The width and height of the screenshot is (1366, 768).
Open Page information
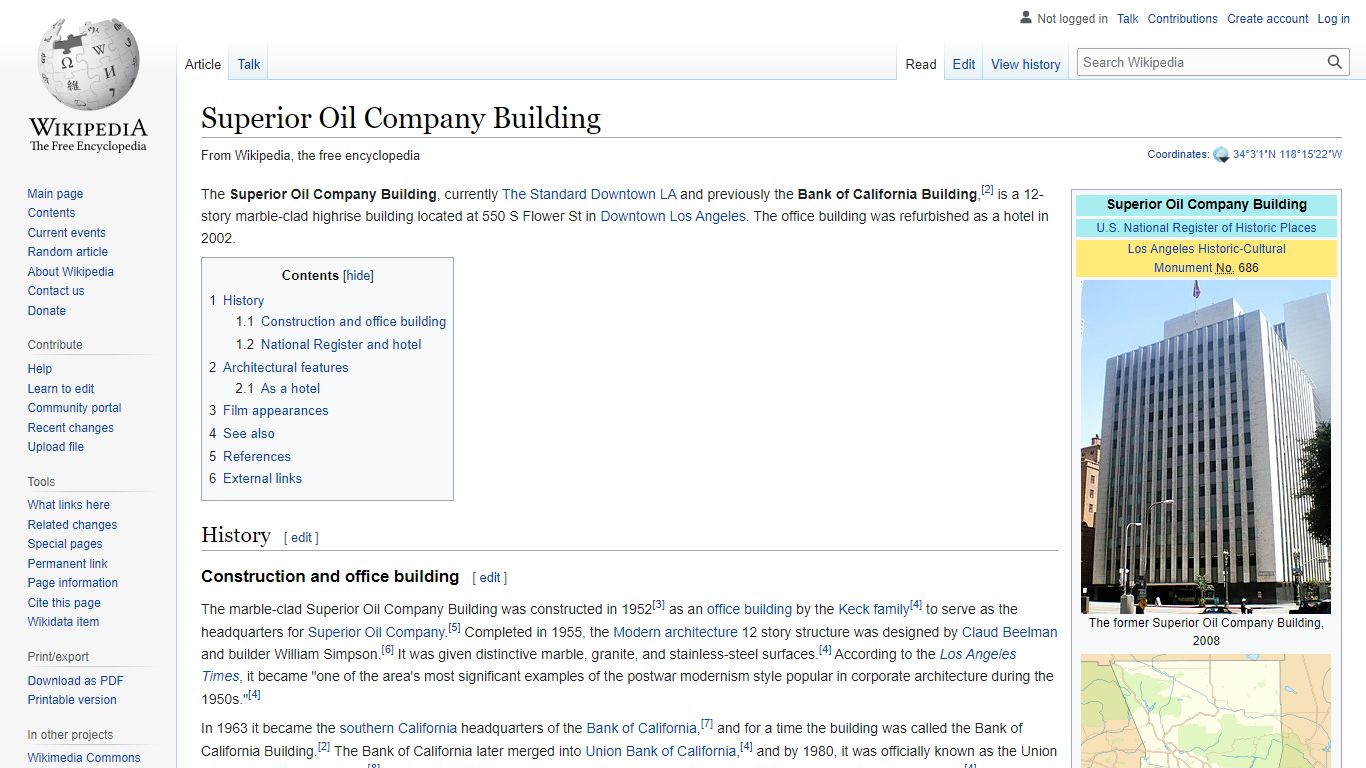(73, 583)
